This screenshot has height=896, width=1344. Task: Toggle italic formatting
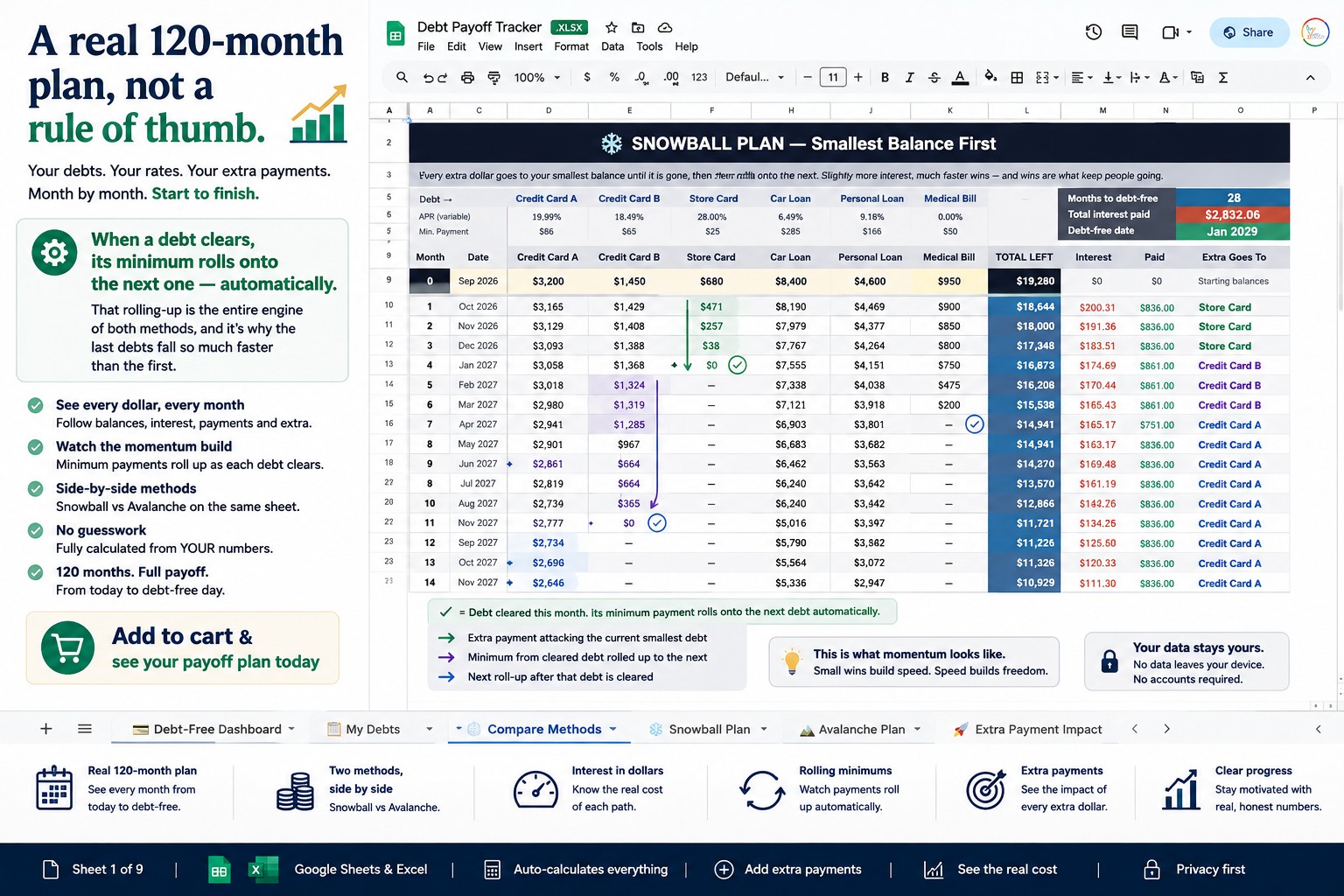point(910,78)
